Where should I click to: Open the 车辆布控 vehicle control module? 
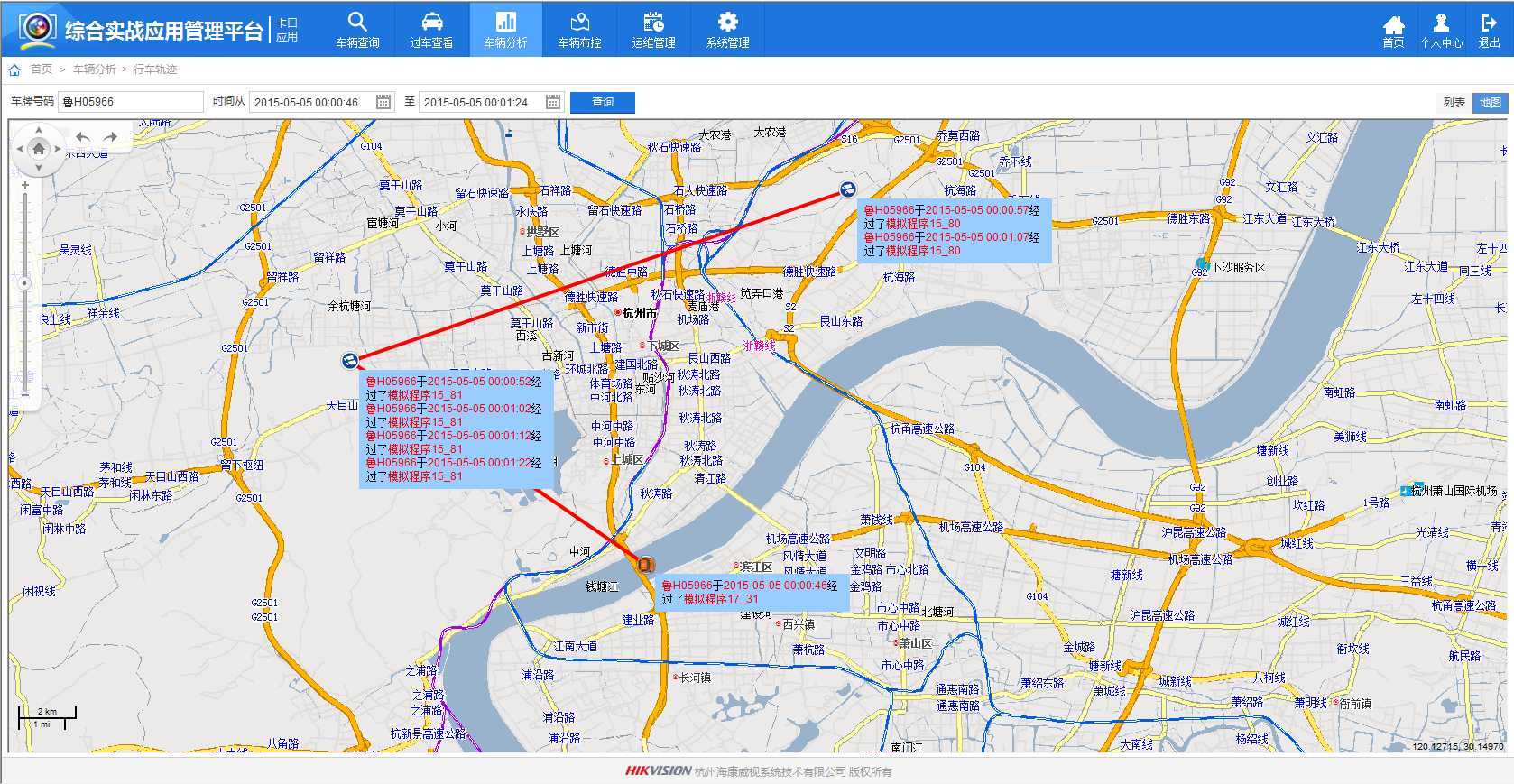579,29
